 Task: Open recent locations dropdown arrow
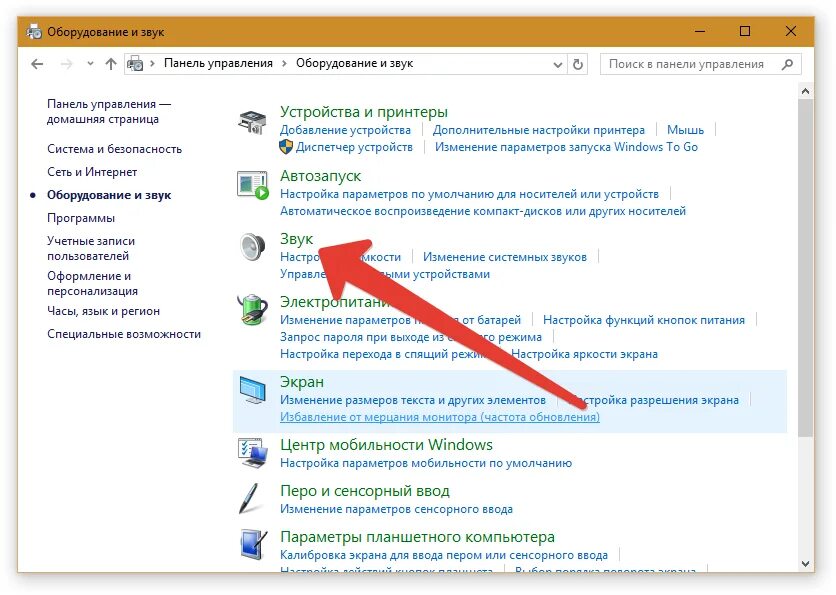[x=90, y=64]
